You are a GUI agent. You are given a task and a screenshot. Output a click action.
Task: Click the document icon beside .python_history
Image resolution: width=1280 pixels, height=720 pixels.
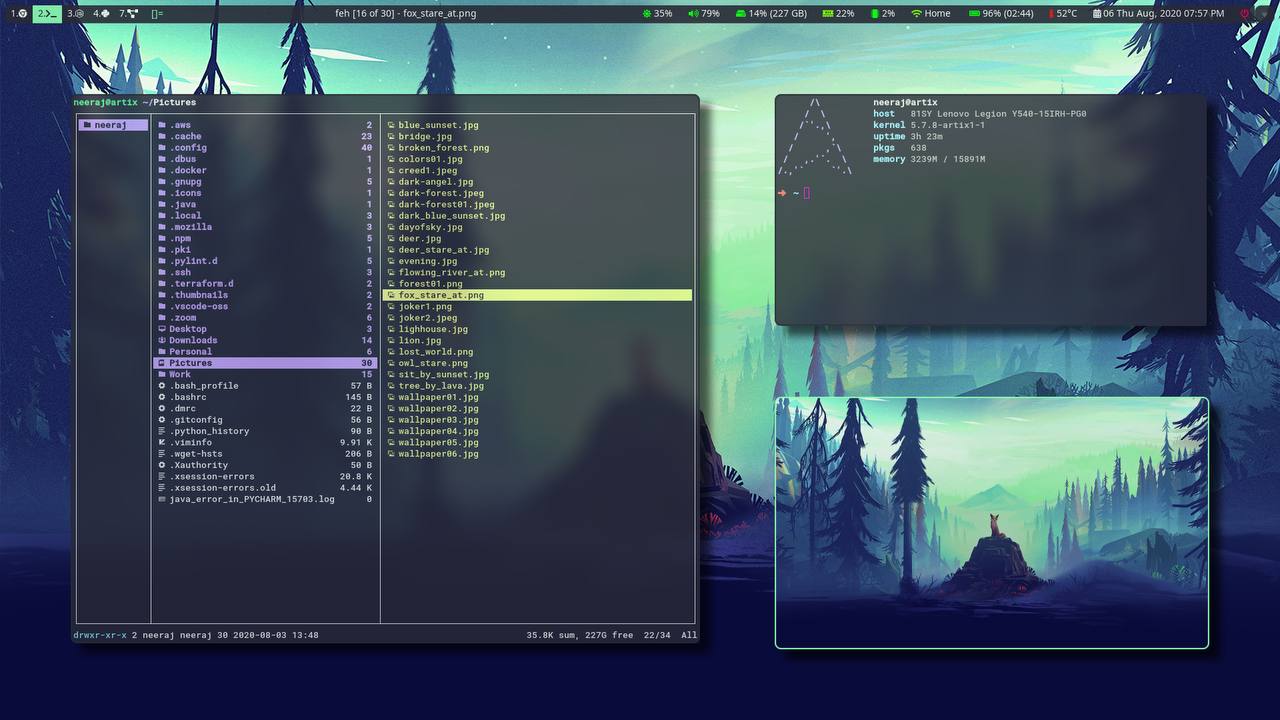162,431
